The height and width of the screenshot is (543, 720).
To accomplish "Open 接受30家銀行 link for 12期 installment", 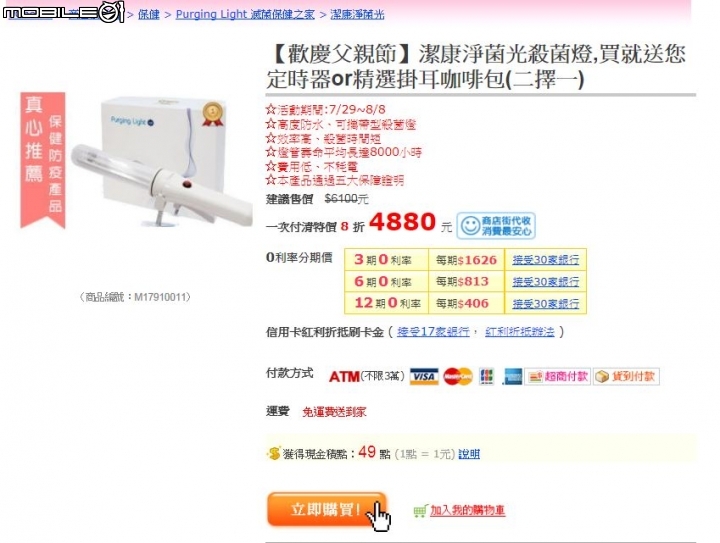I will pos(546,303).
